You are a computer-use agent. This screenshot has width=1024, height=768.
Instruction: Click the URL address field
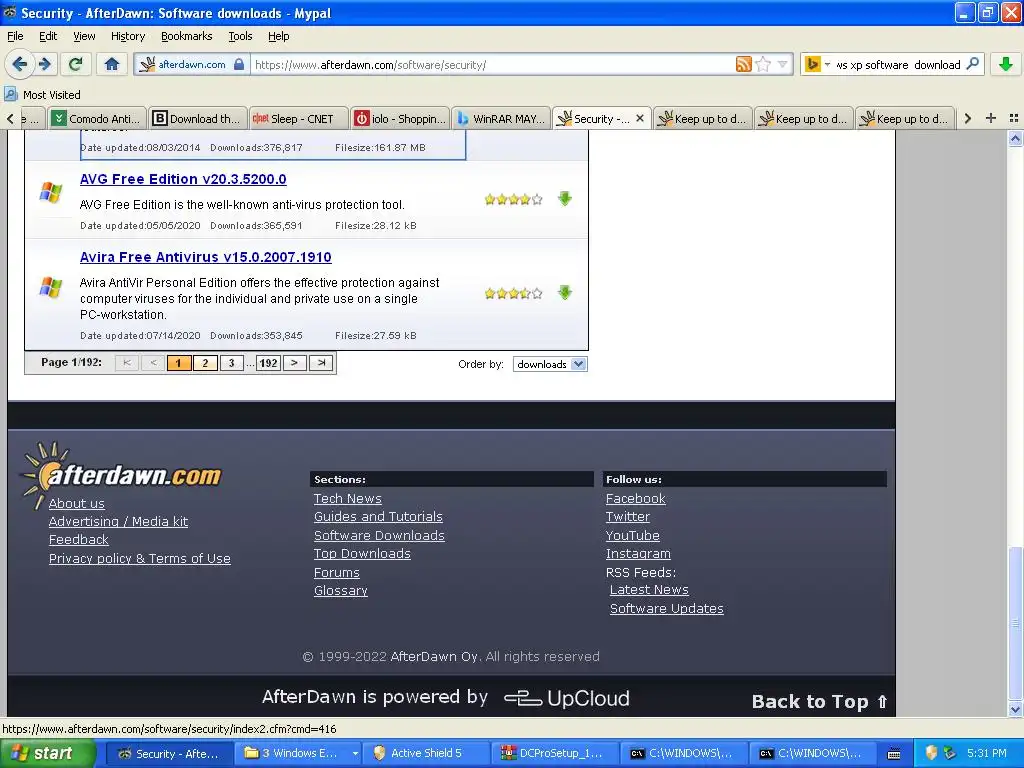pyautogui.click(x=493, y=64)
